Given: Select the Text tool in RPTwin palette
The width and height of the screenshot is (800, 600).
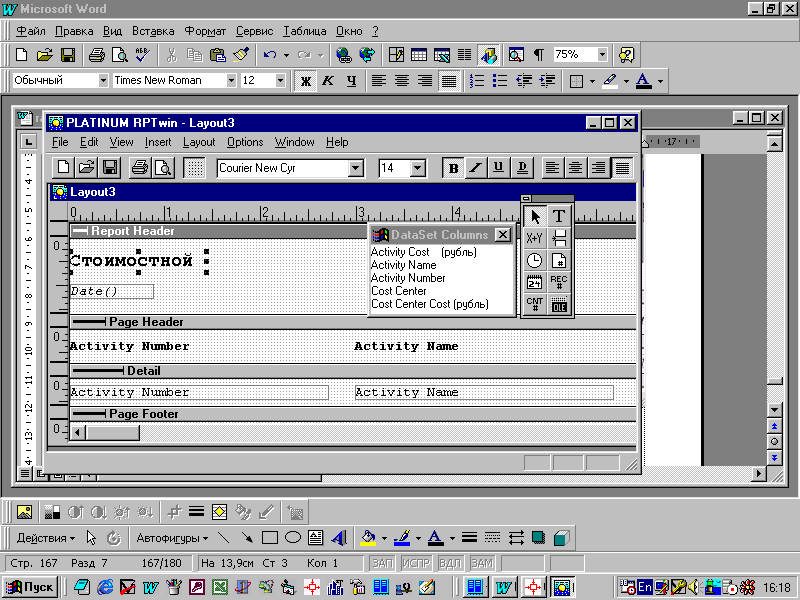Looking at the screenshot, I should pyautogui.click(x=559, y=217).
